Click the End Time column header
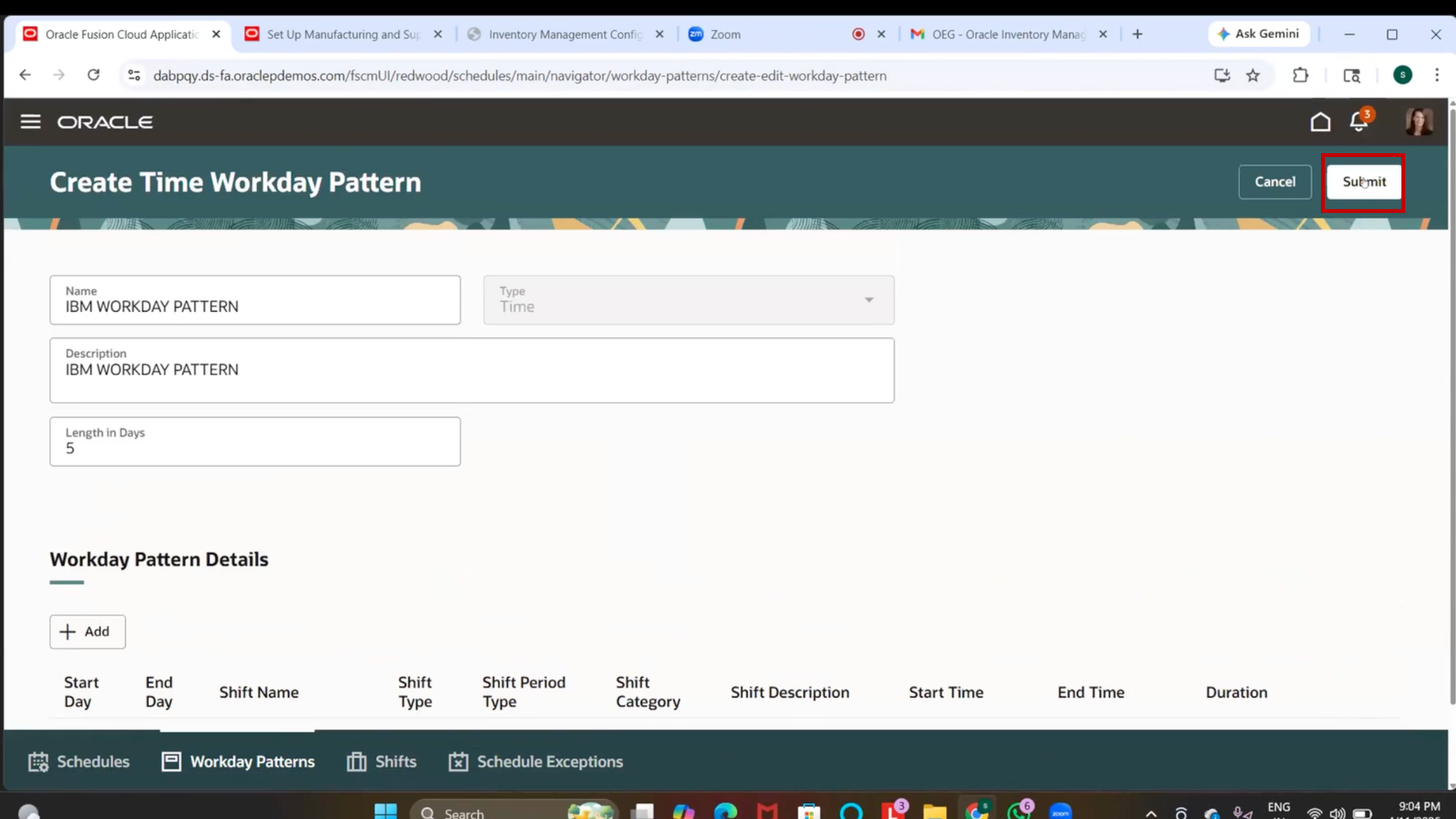Screen dimensions: 1456x819 [x=1090, y=692]
